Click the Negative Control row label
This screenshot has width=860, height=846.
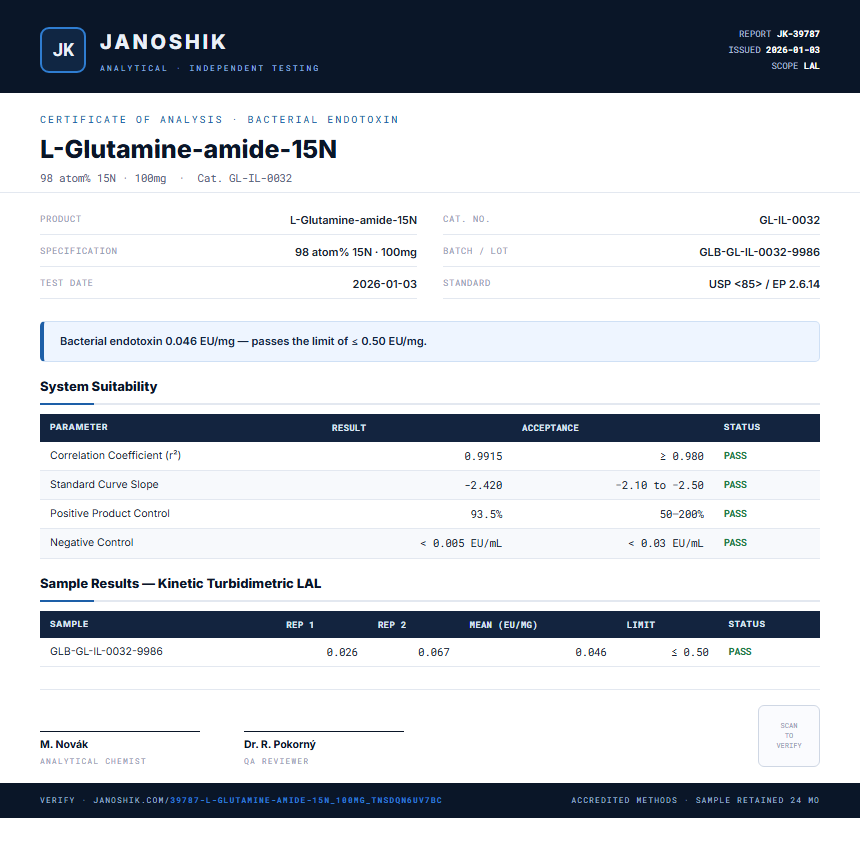(92, 543)
